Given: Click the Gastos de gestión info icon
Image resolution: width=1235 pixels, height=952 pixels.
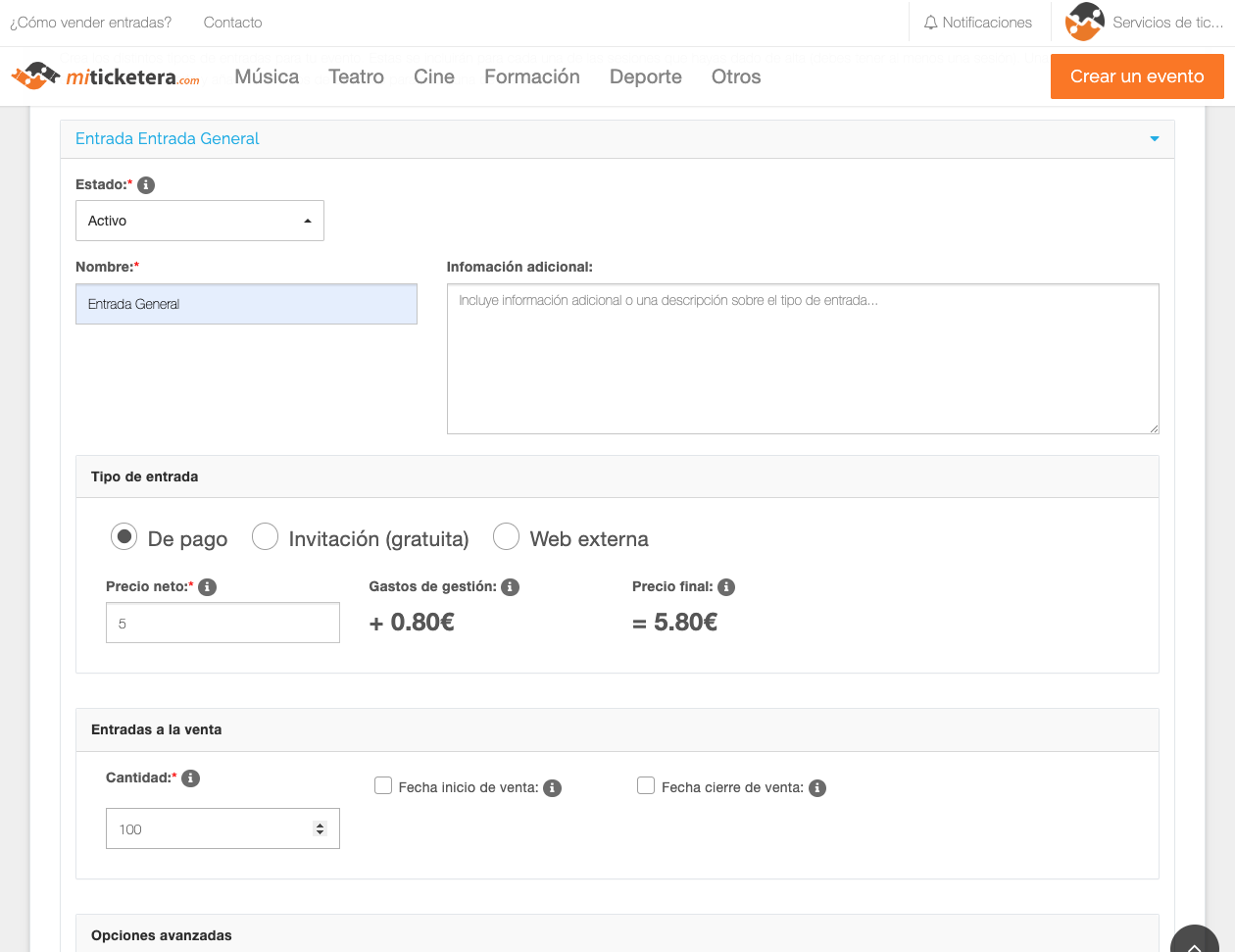Looking at the screenshot, I should click(x=510, y=587).
